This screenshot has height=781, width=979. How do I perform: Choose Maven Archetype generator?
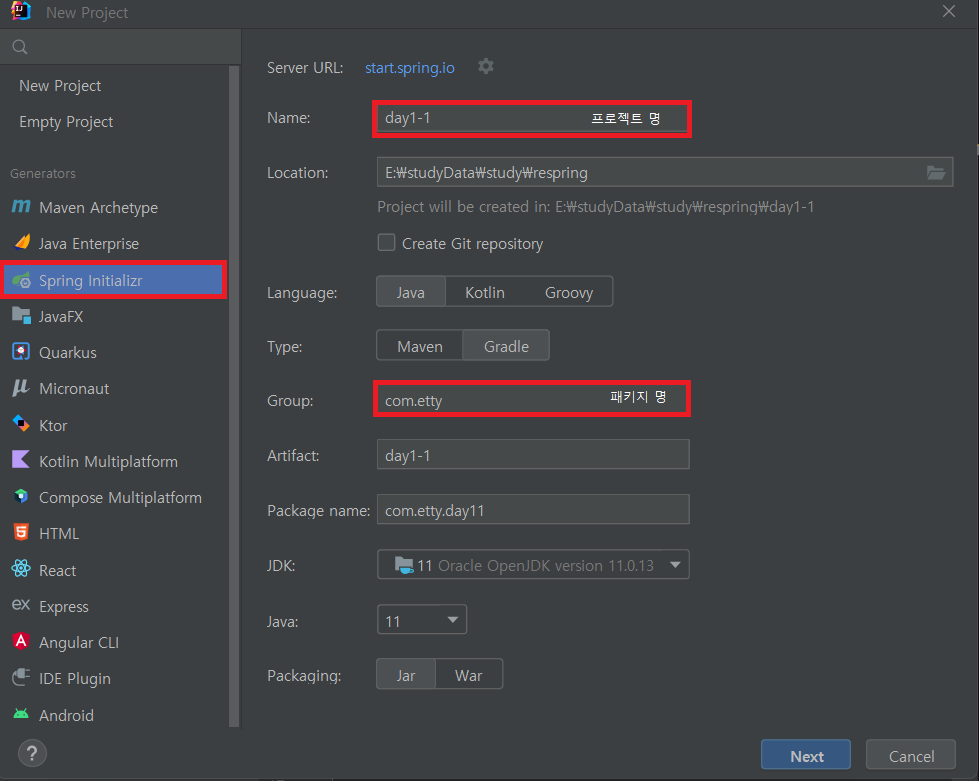tap(114, 207)
